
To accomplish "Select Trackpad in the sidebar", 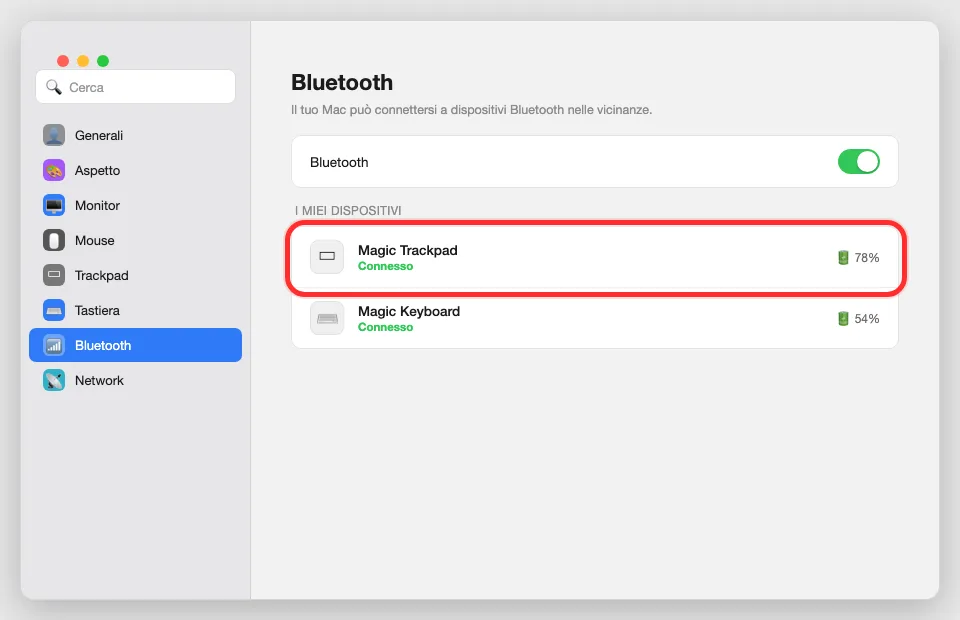I will tap(135, 275).
